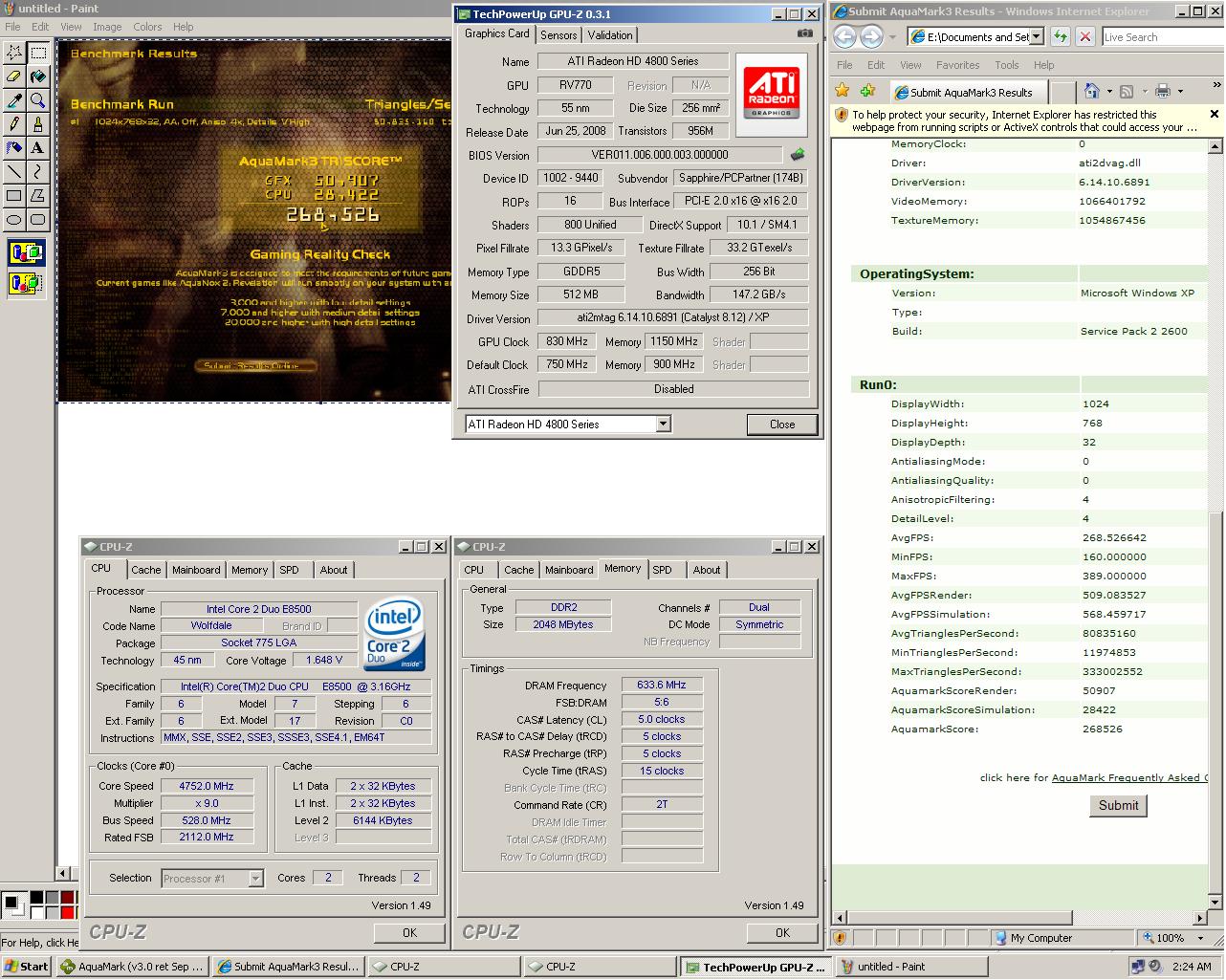
Task: Expand the IE address bar dropdown
Action: pyautogui.click(x=1036, y=36)
